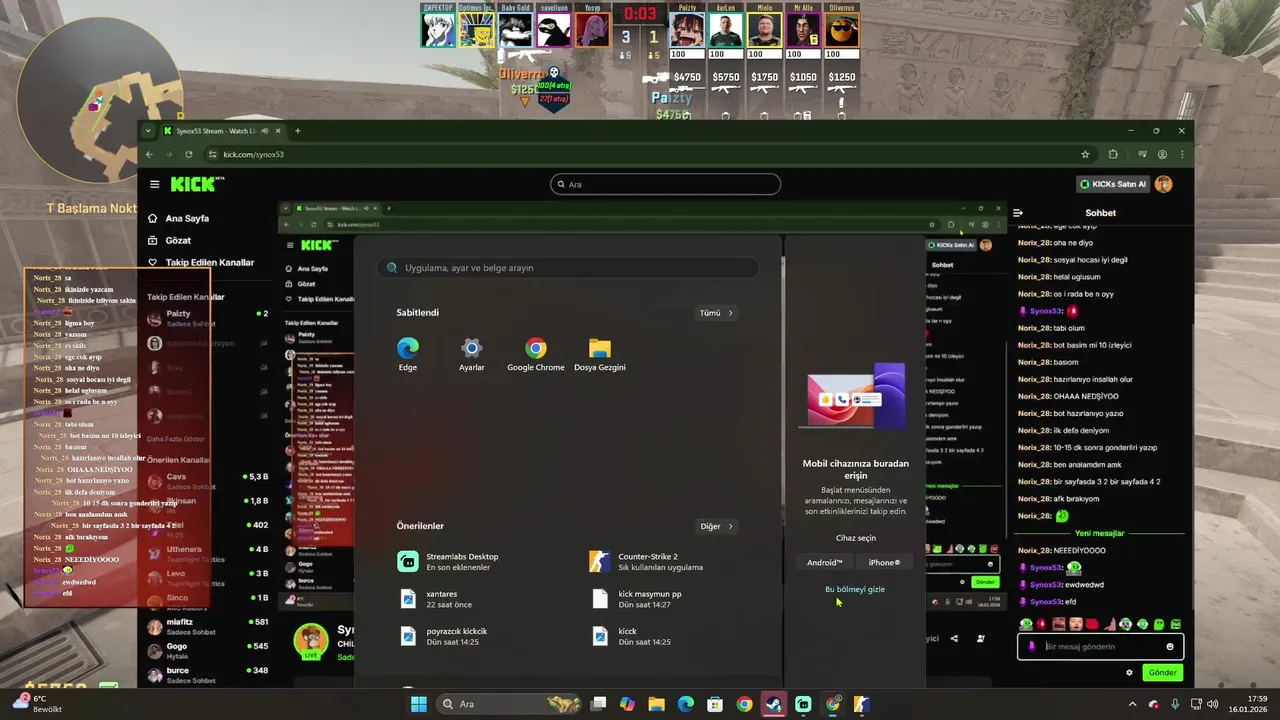Expand Daha Fazla Göster in sidebar

click(x=176, y=439)
